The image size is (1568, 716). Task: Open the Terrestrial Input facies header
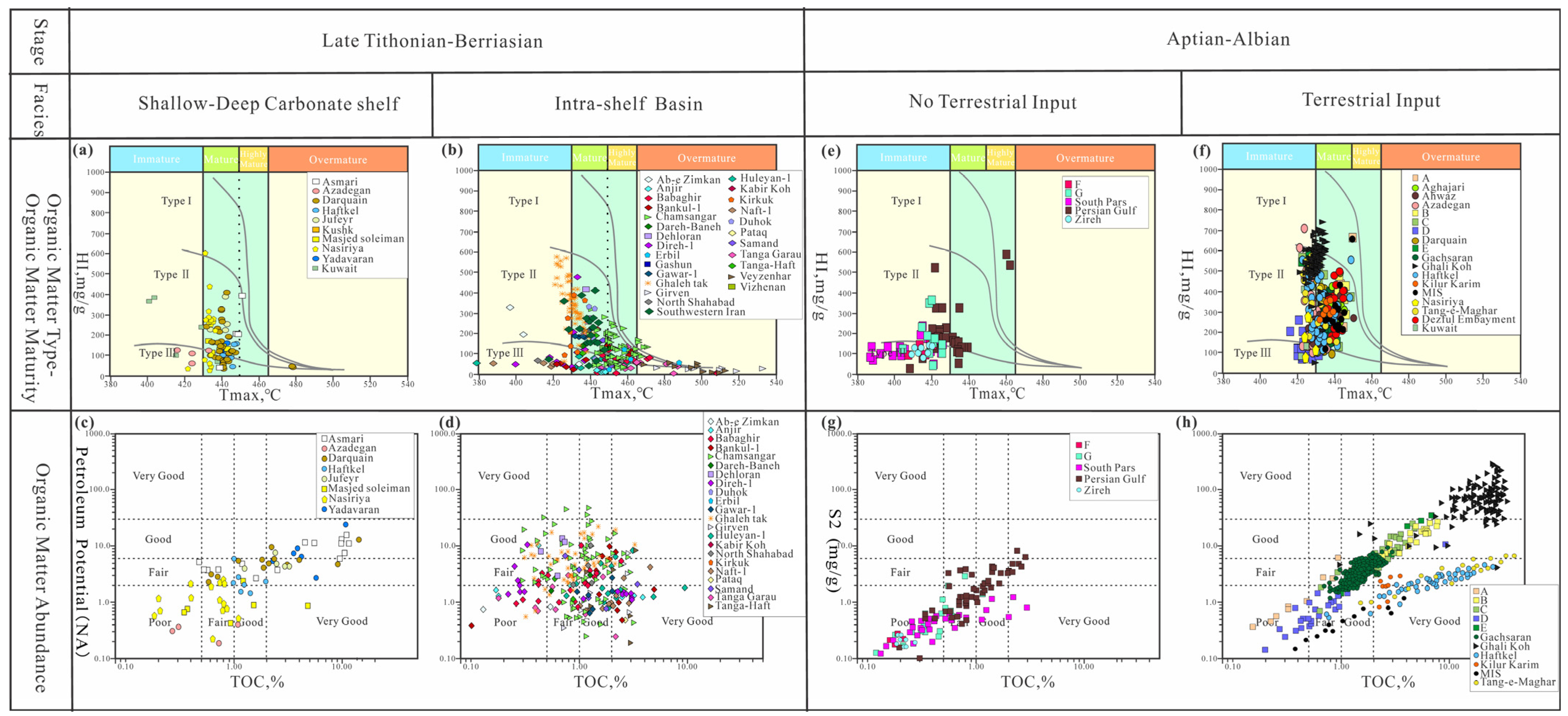(1371, 101)
